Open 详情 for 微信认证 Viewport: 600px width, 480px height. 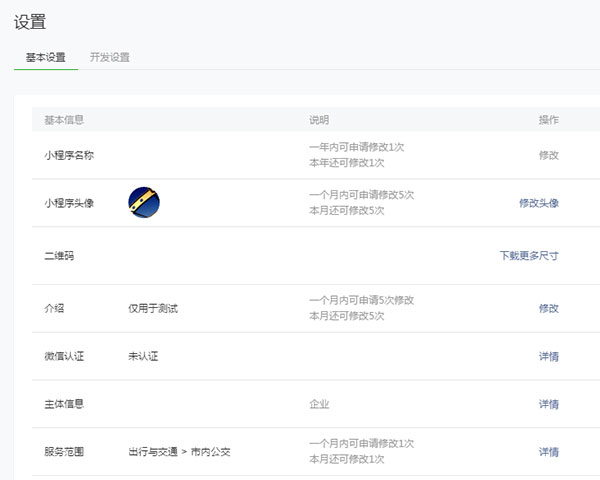coord(548,356)
